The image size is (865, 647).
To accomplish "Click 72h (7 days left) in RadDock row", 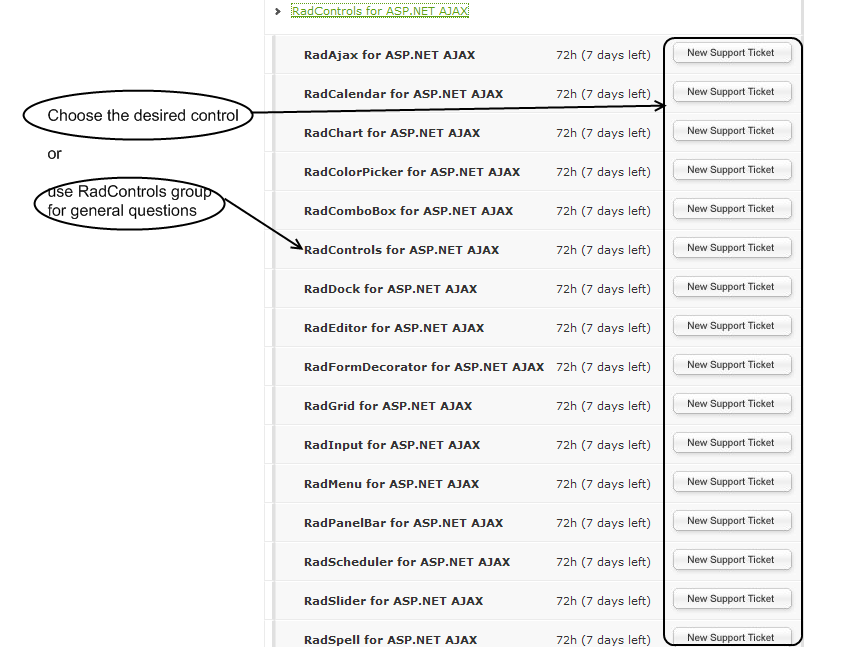I will (x=604, y=289).
